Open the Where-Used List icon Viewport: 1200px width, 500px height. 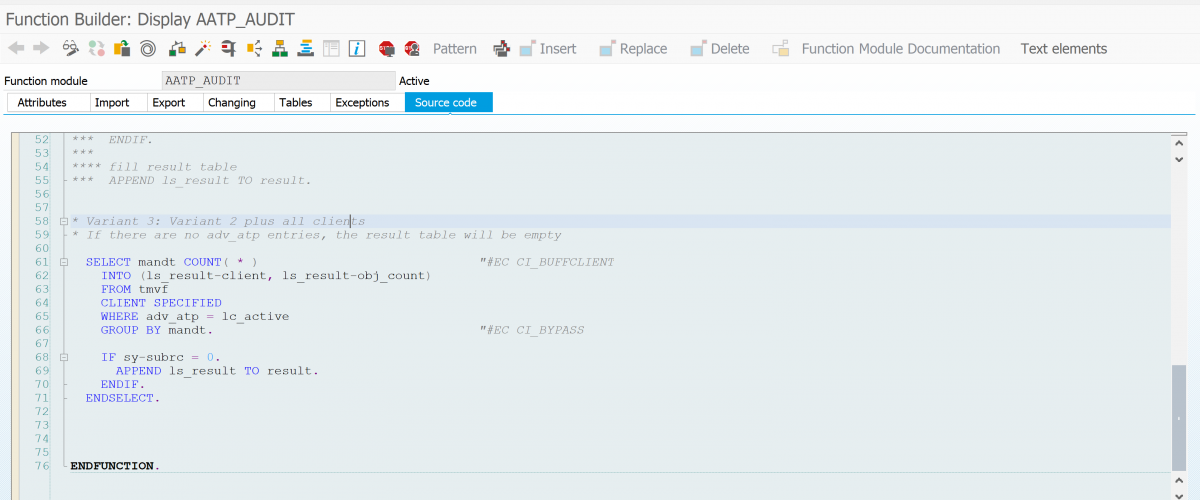pyautogui.click(x=254, y=48)
